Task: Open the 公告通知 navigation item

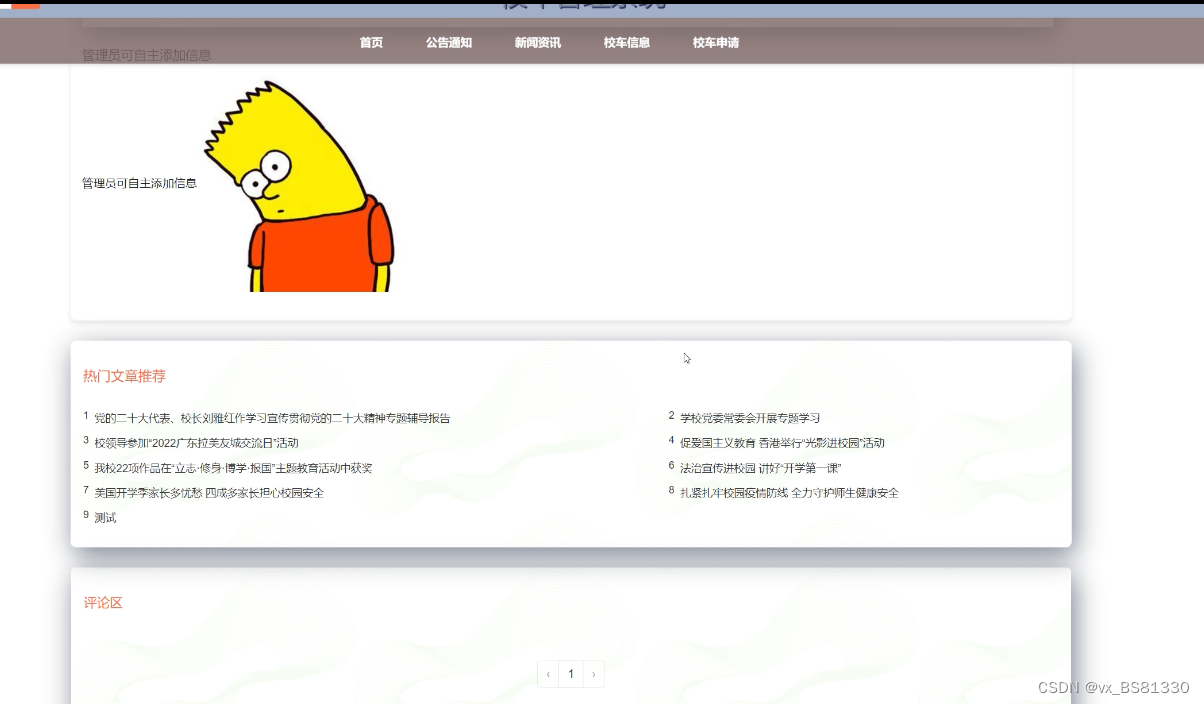Action: 448,43
